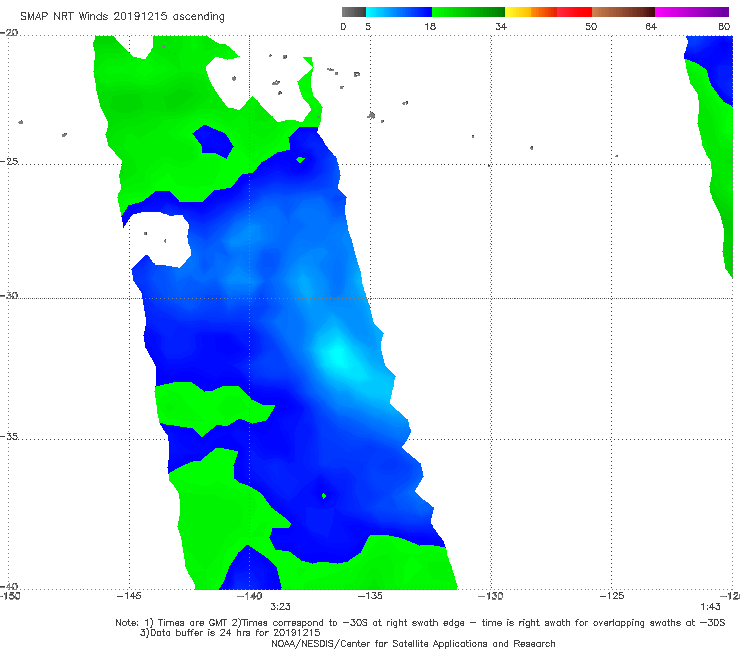Click the longitude label '-135'
740x650 pixels.
tap(370, 596)
